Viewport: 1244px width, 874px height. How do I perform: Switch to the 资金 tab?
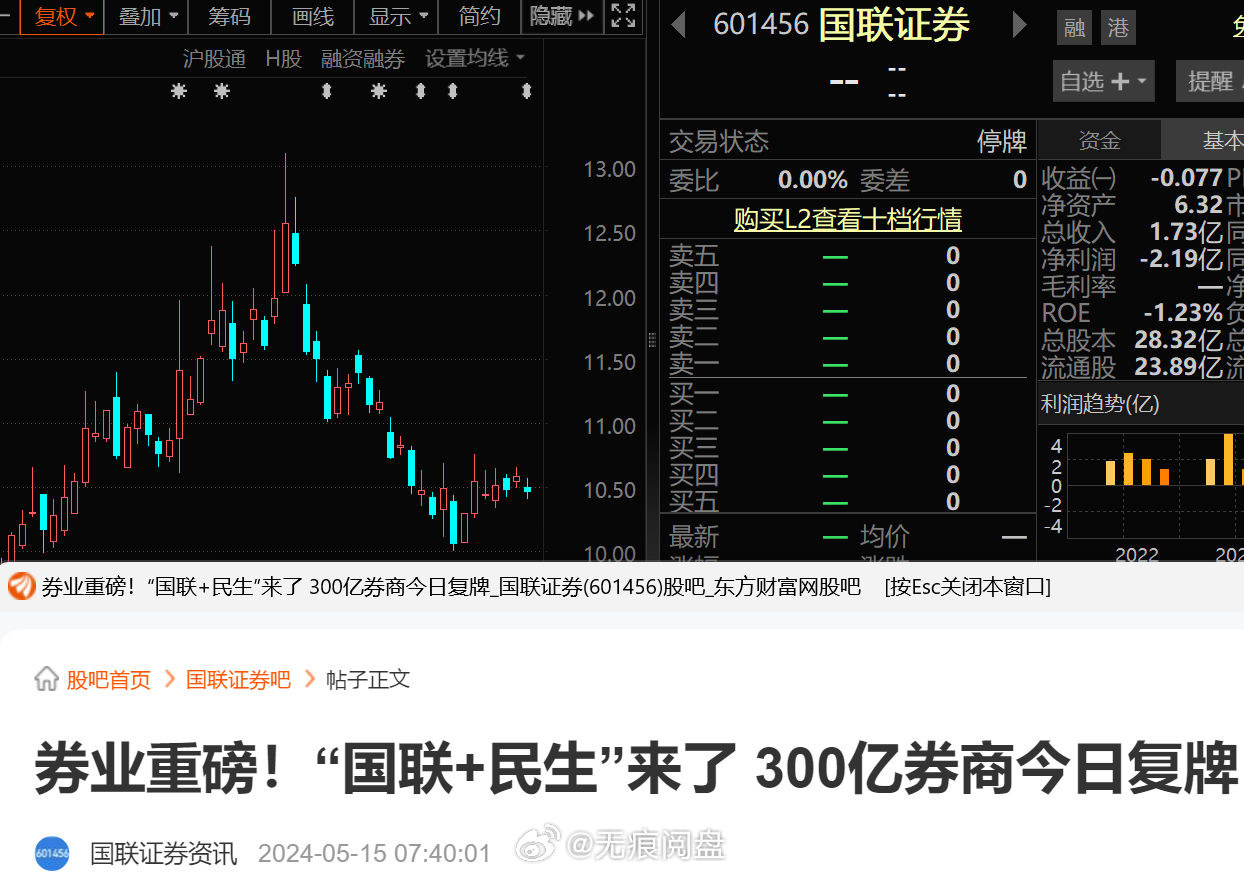coord(1099,141)
